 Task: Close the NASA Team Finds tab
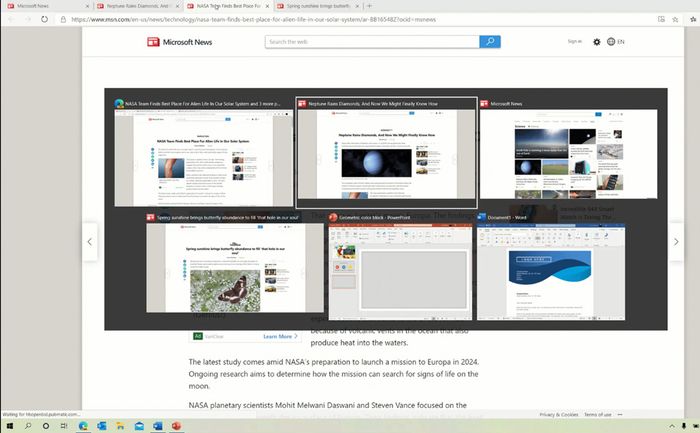click(267, 6)
